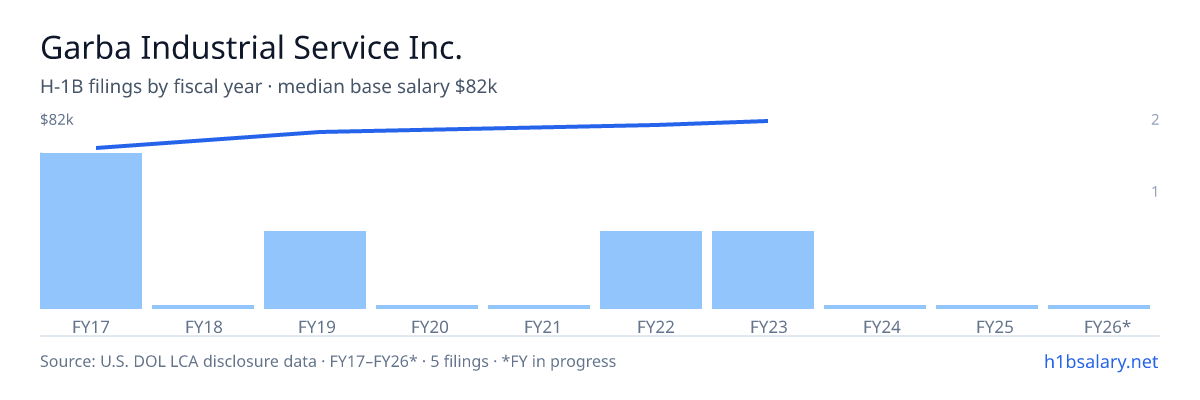The width and height of the screenshot is (1200, 400).
Task: Select the FY19 bar in chart
Action: 315,270
